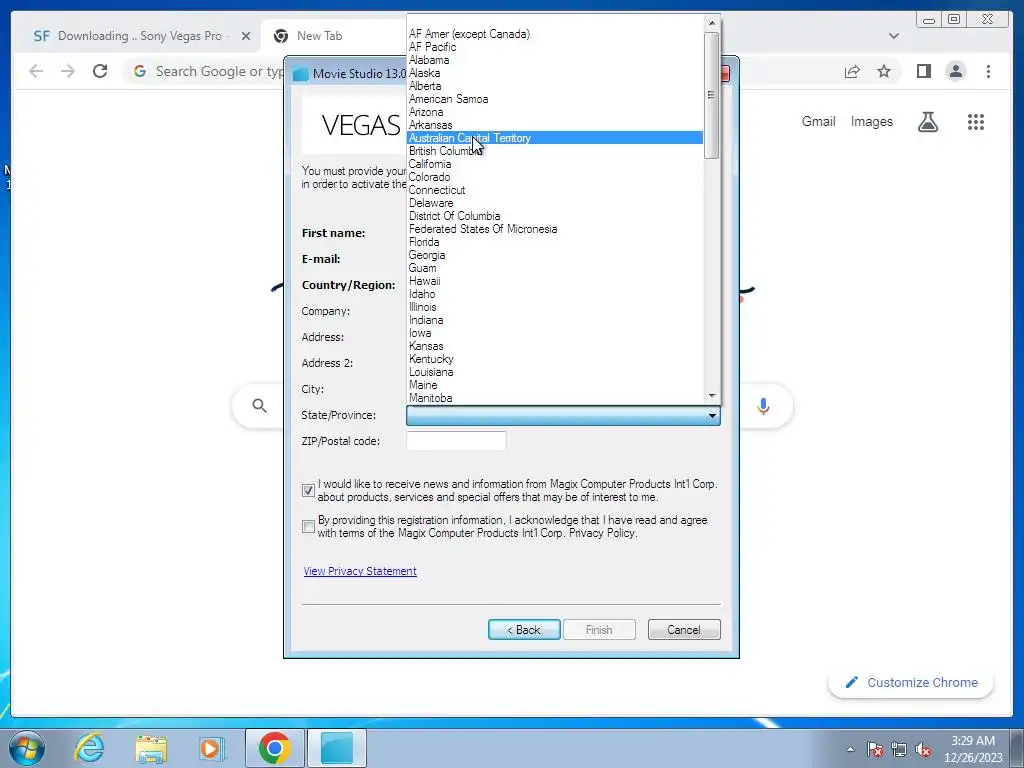This screenshot has width=1024, height=768.
Task: Reload the page with the refresh icon
Action: point(100,71)
